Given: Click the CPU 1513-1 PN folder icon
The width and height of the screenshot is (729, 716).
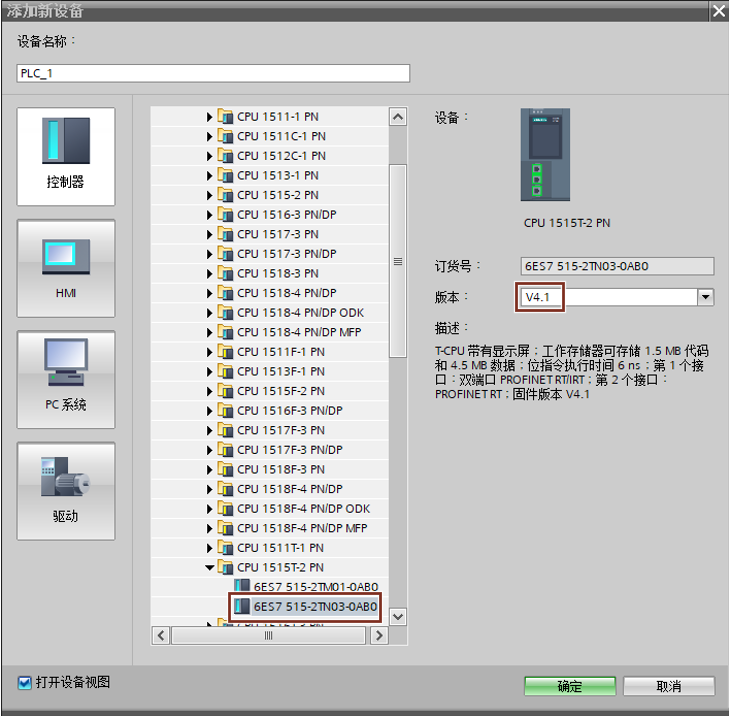Looking at the screenshot, I should click(225, 175).
